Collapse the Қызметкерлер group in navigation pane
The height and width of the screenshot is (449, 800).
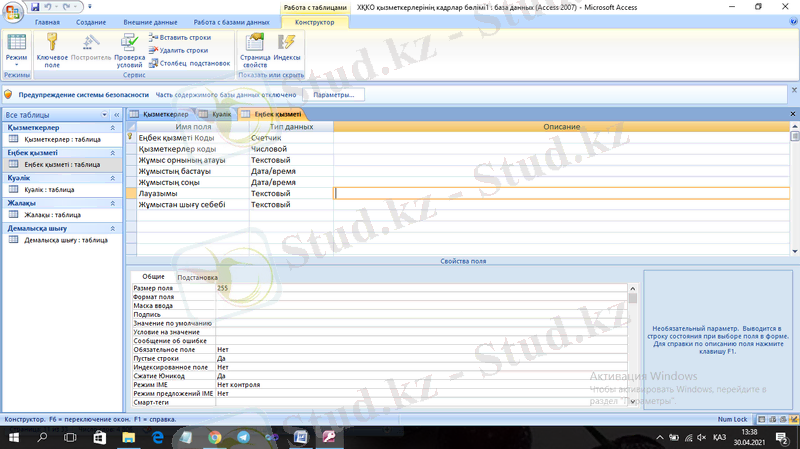coord(112,128)
